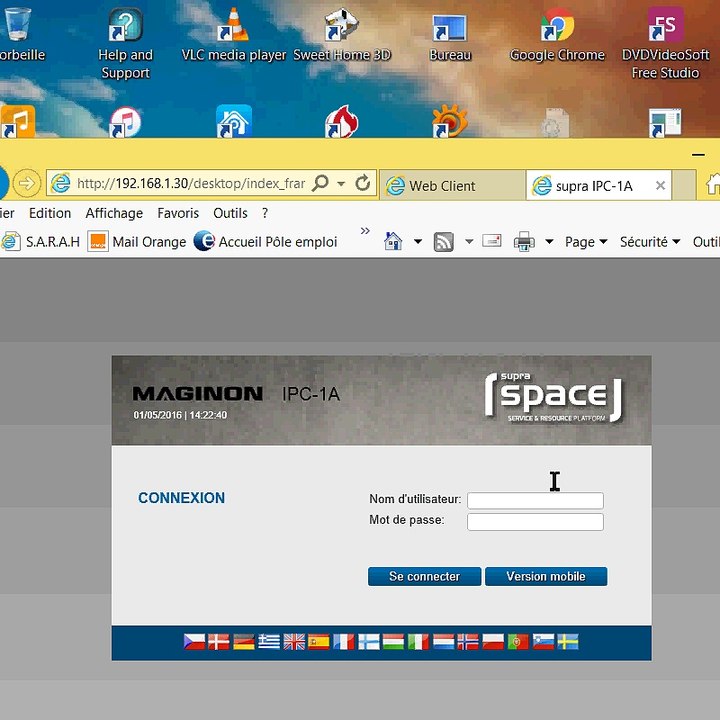Close the supra IPC-1A tab
This screenshot has width=720, height=720.
(x=660, y=186)
